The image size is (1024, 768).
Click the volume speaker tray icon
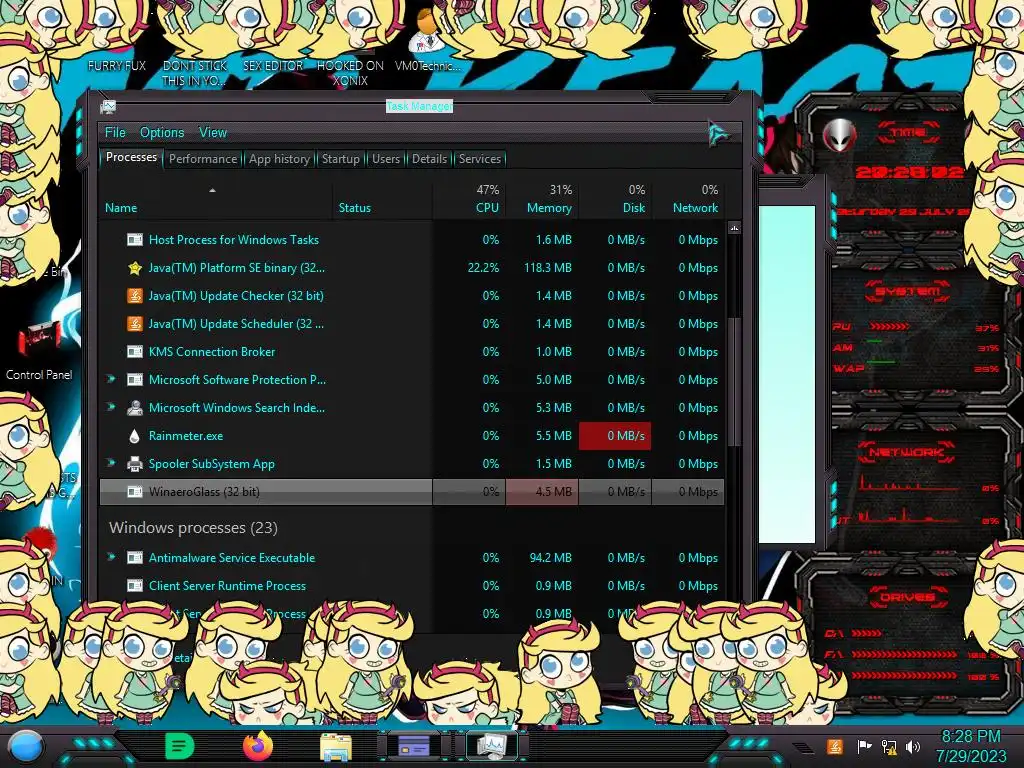pyautogui.click(x=913, y=746)
